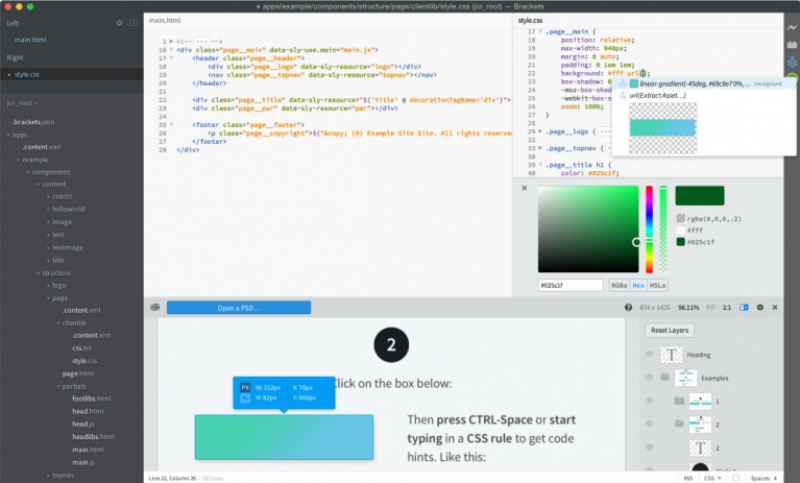Open the Extension Manager brick icon
The image size is (800, 483).
[791, 43]
